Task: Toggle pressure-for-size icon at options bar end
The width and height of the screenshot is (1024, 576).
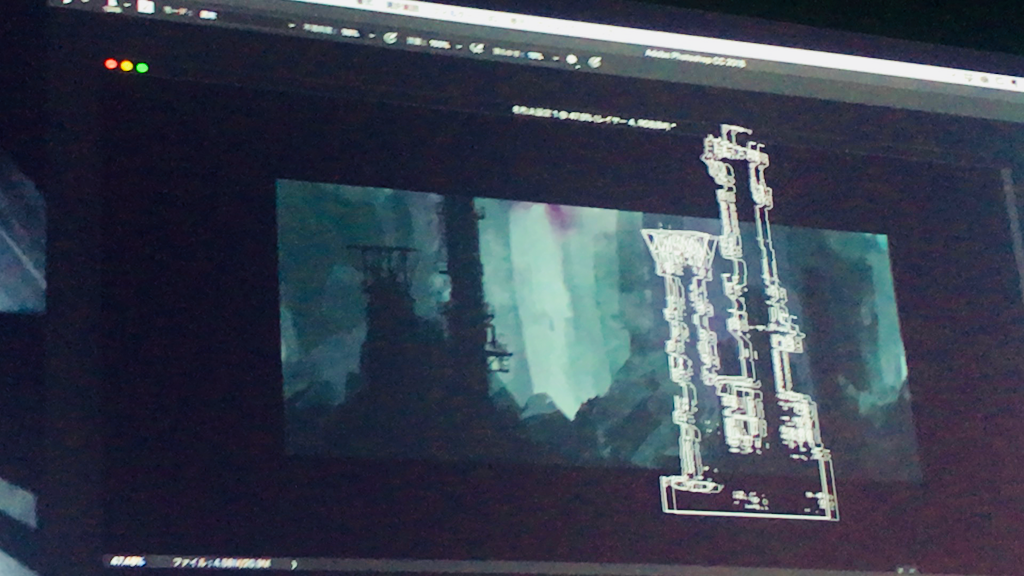Action: (x=594, y=62)
